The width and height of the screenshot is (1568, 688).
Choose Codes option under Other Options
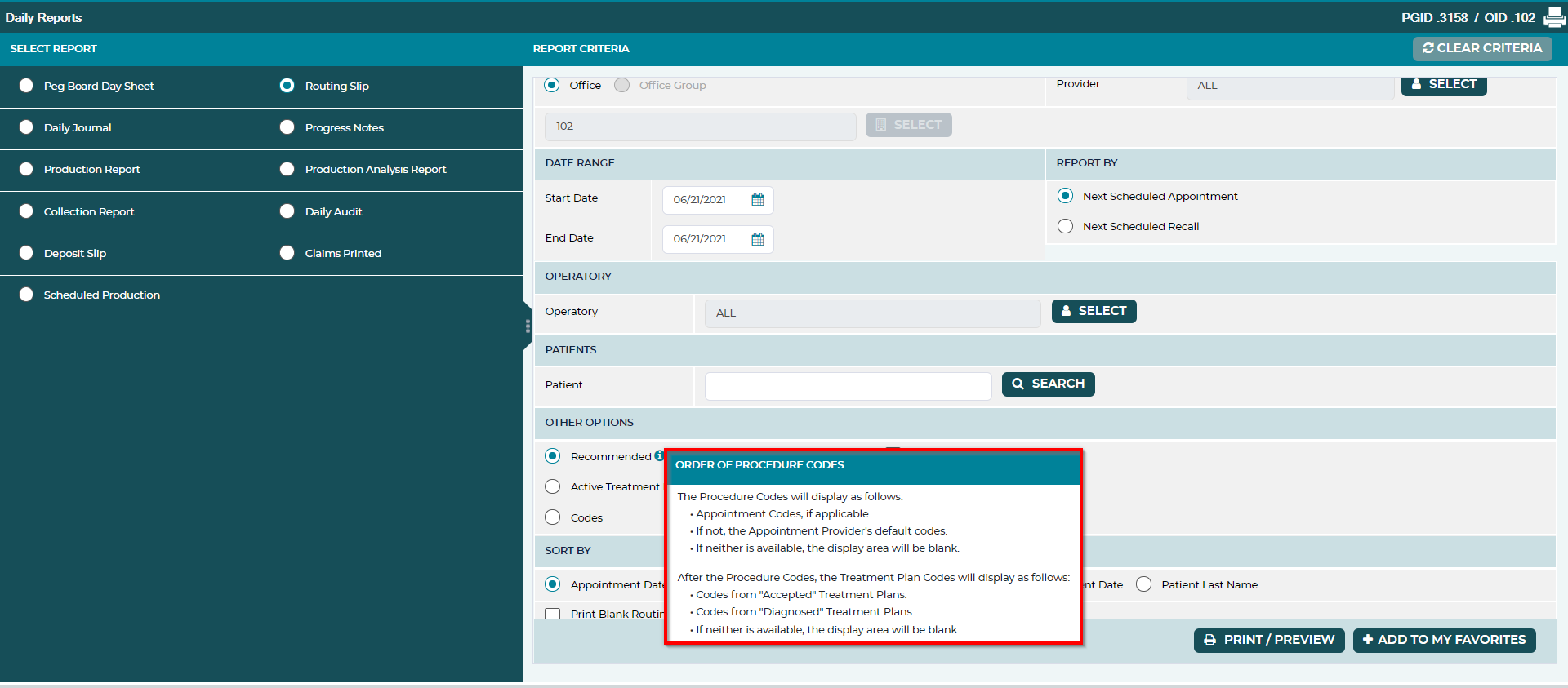pos(553,517)
